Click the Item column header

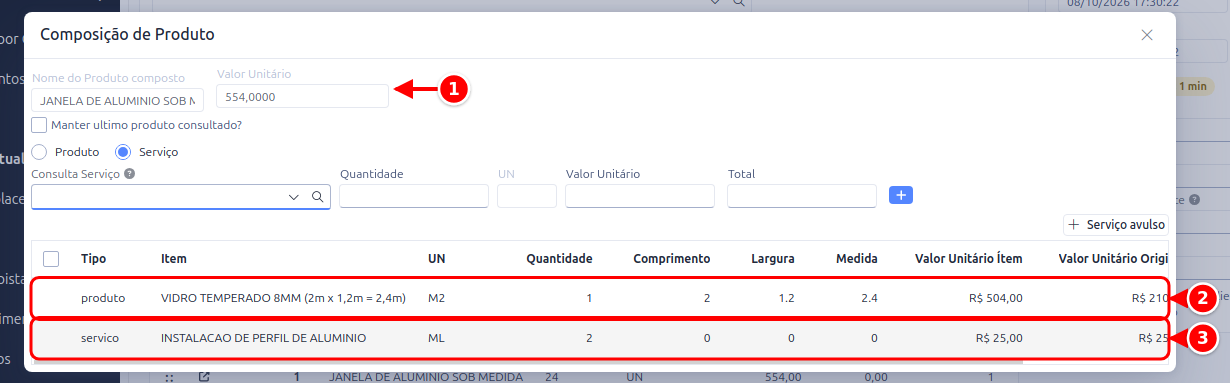(174, 259)
